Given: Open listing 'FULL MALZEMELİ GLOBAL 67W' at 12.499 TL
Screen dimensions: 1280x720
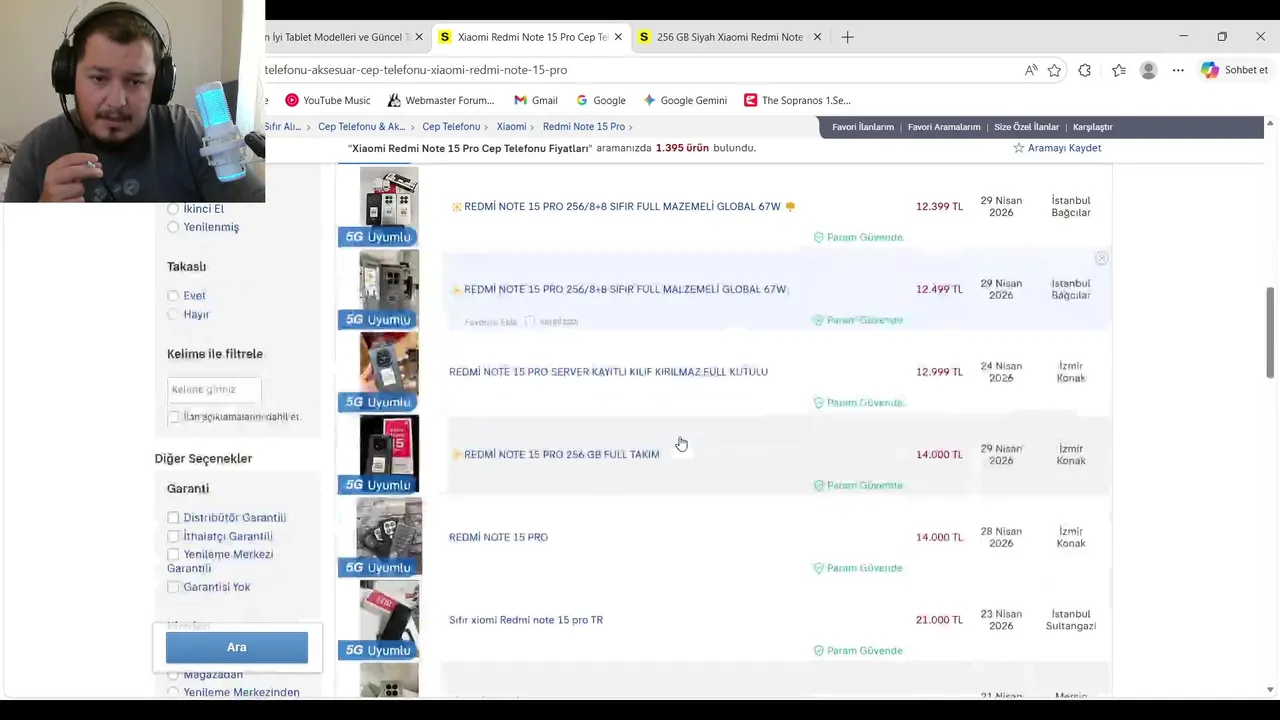Looking at the screenshot, I should 625,289.
